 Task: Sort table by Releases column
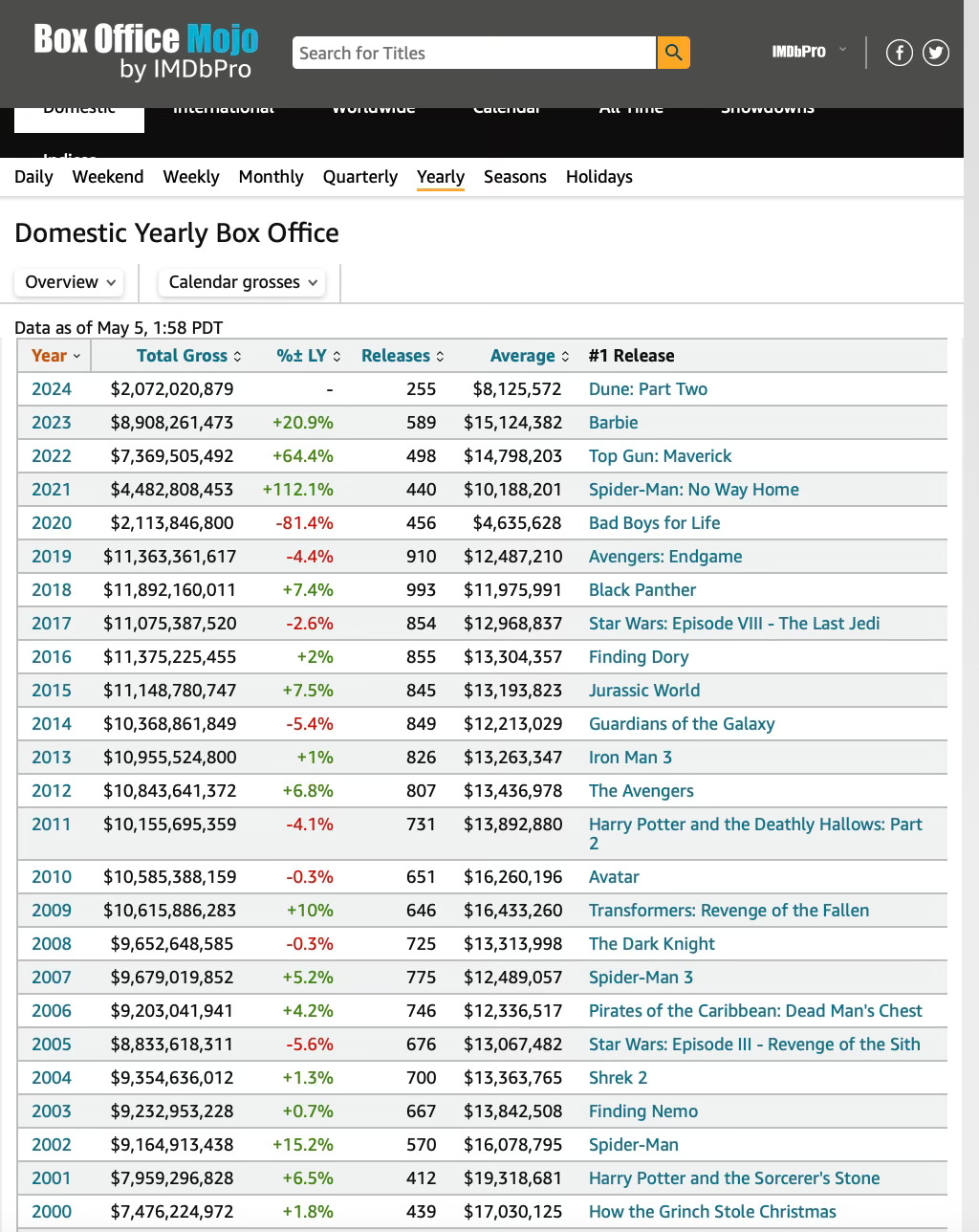[x=402, y=356]
